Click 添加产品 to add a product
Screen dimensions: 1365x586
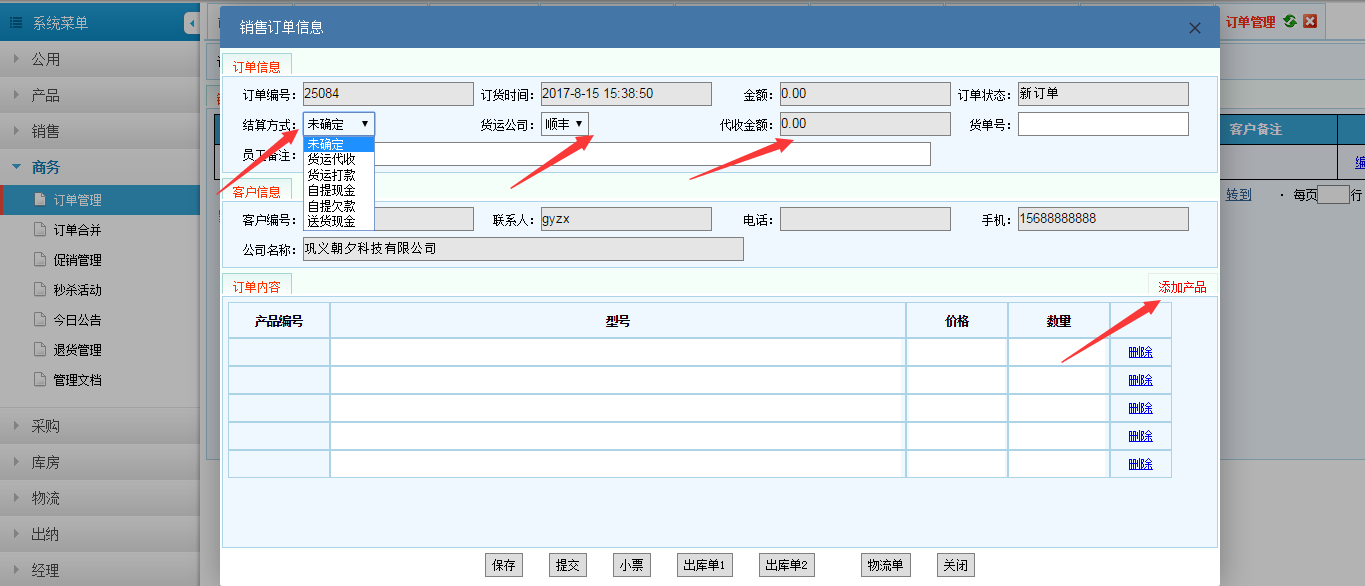pos(1182,287)
